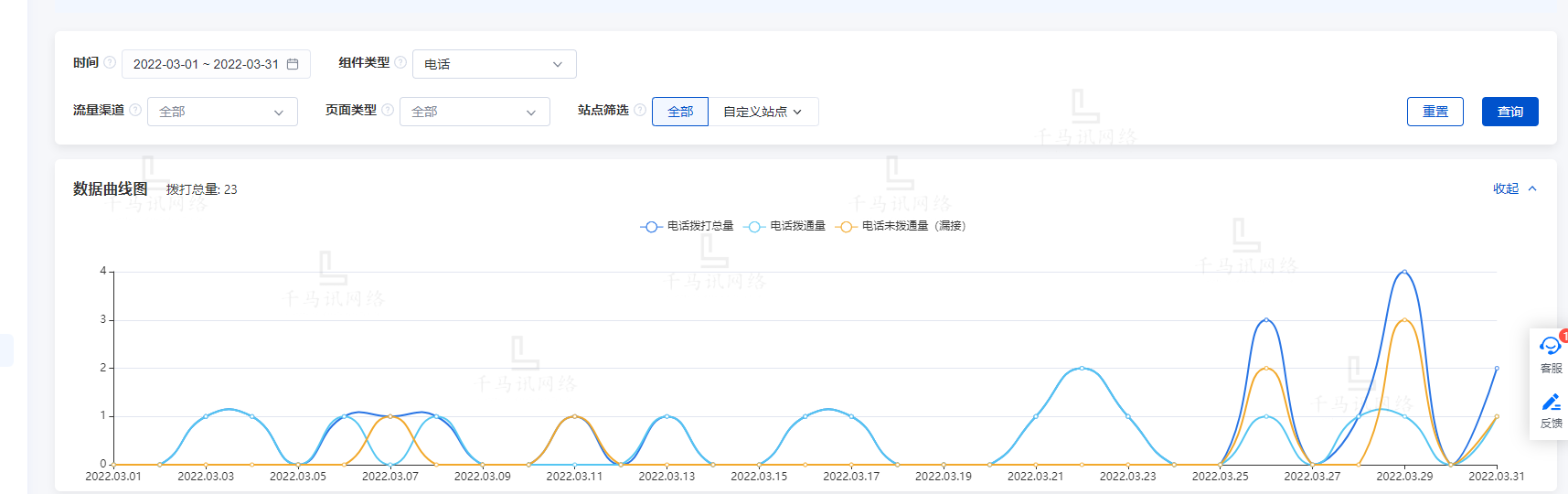Click the peak data point at 2022.03.29
Viewport: 1568px width, 494px height.
[x=1404, y=272]
